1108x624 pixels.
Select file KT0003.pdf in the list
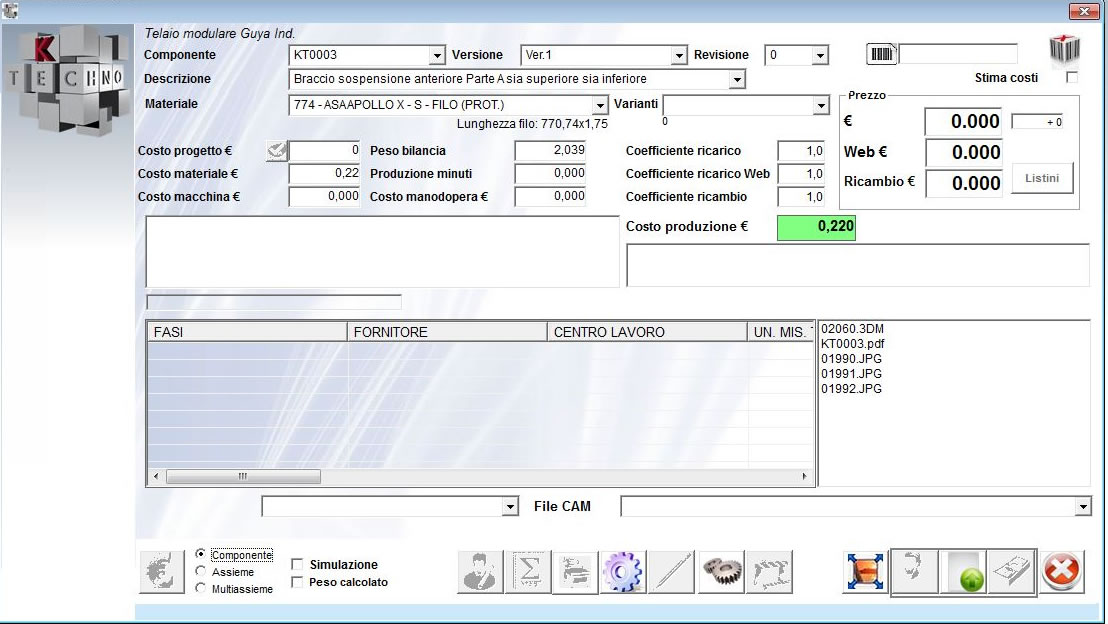click(x=852, y=343)
